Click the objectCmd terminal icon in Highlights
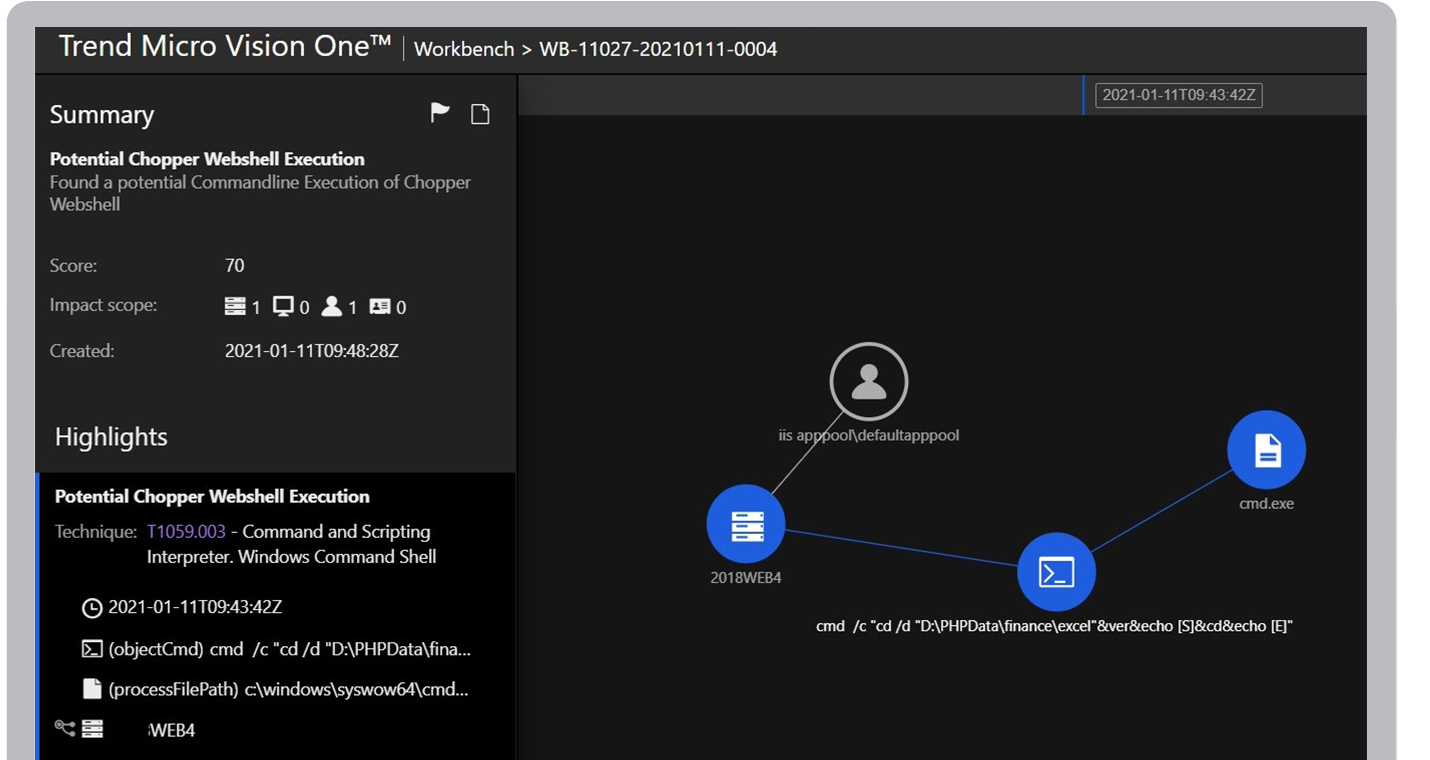Viewport: 1430px width, 760px height. pyautogui.click(x=92, y=649)
